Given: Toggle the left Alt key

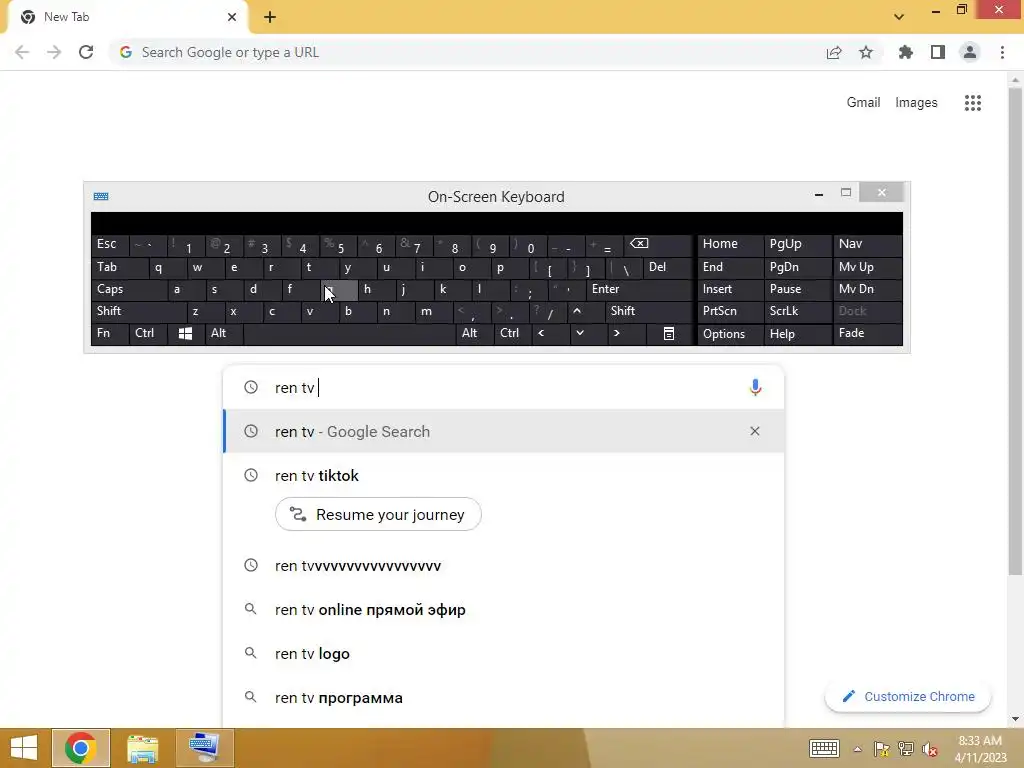Looking at the screenshot, I should click(x=224, y=334).
